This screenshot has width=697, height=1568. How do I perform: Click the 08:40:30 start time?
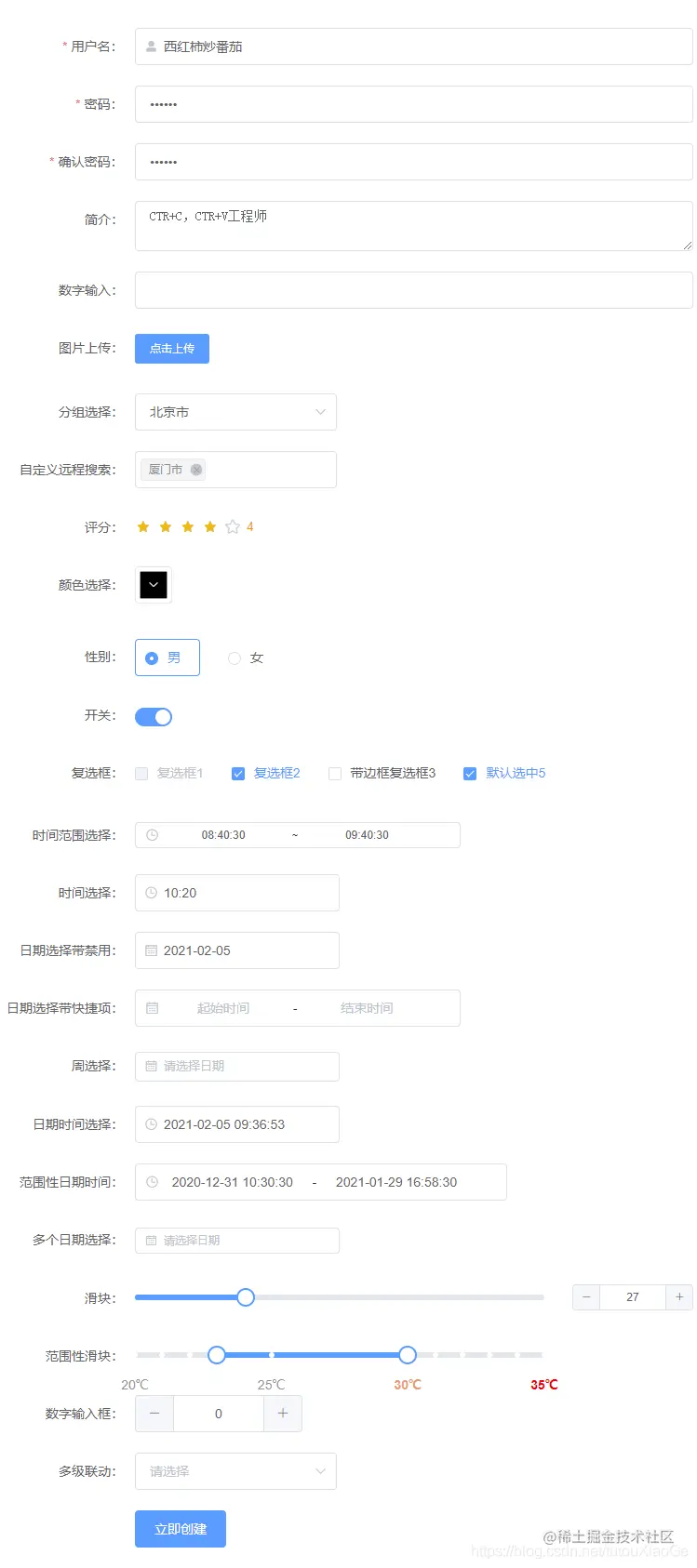point(223,835)
